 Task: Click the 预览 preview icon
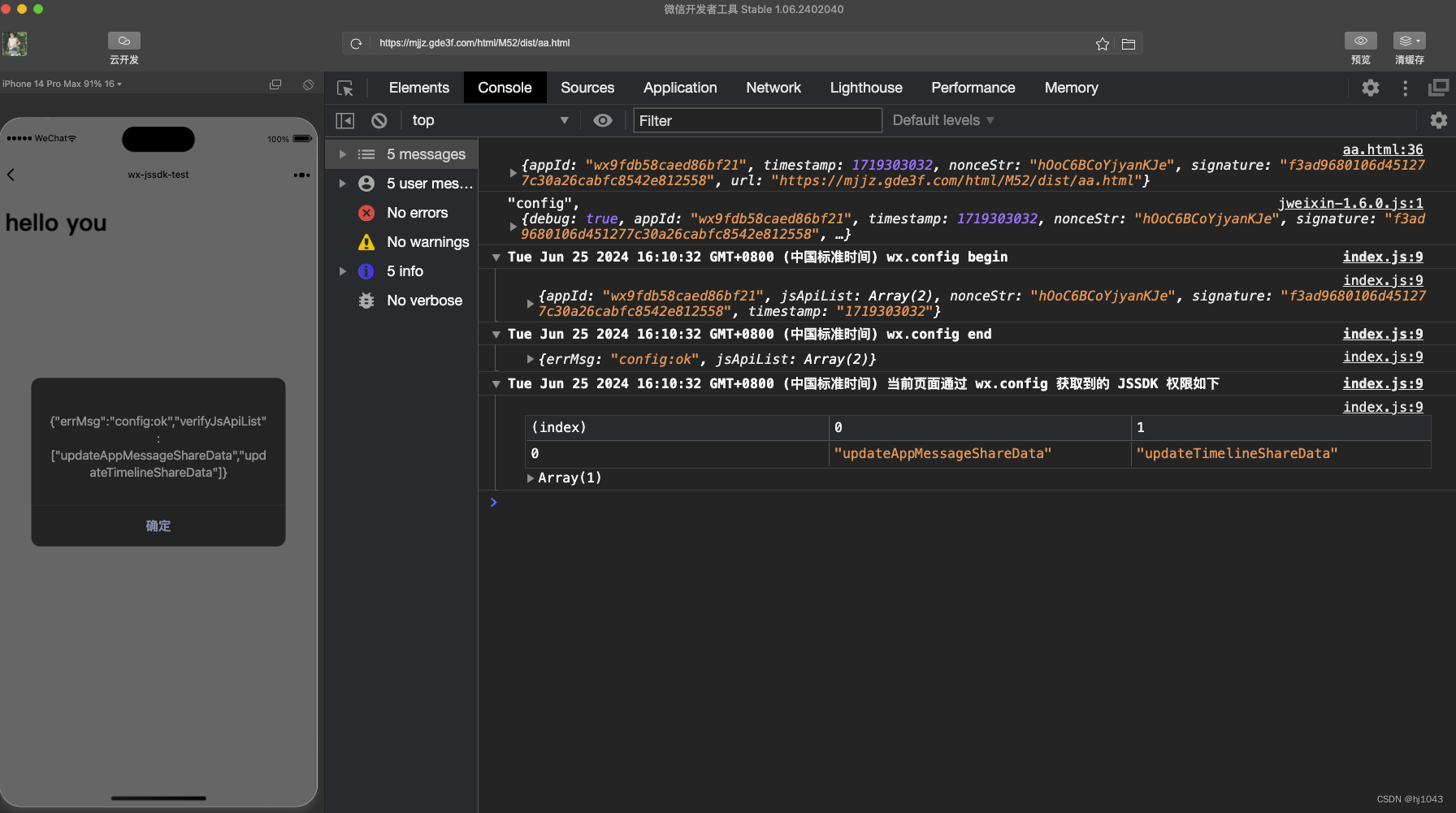tap(1361, 40)
